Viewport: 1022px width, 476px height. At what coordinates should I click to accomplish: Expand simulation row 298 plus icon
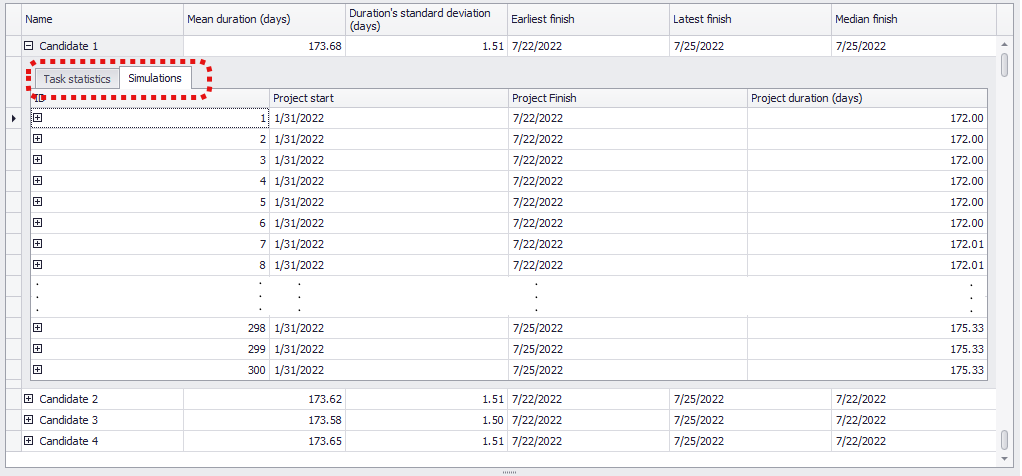pos(38,328)
